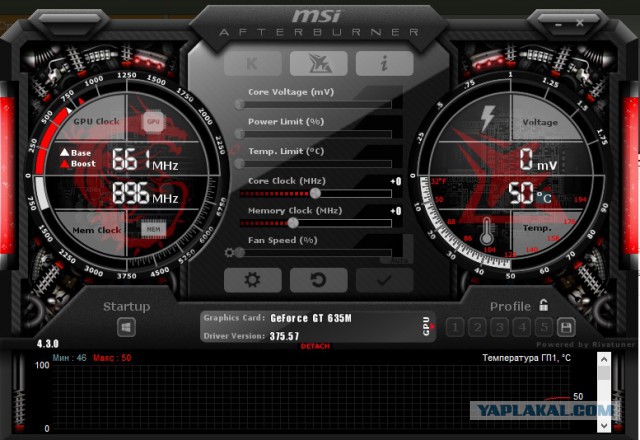Click the 661 MHz GPU clock readout

145,159
